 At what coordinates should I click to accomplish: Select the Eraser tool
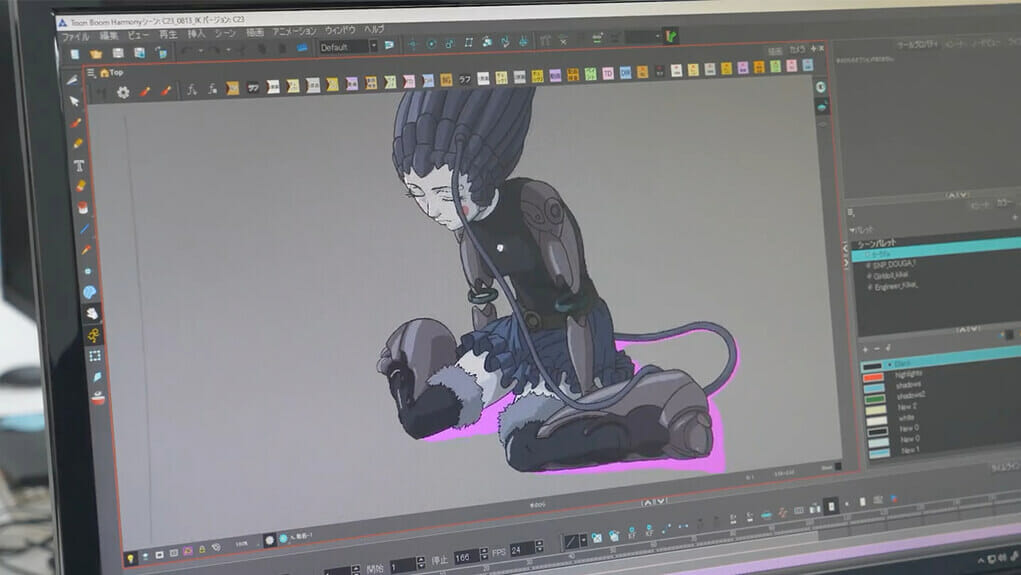coord(80,186)
